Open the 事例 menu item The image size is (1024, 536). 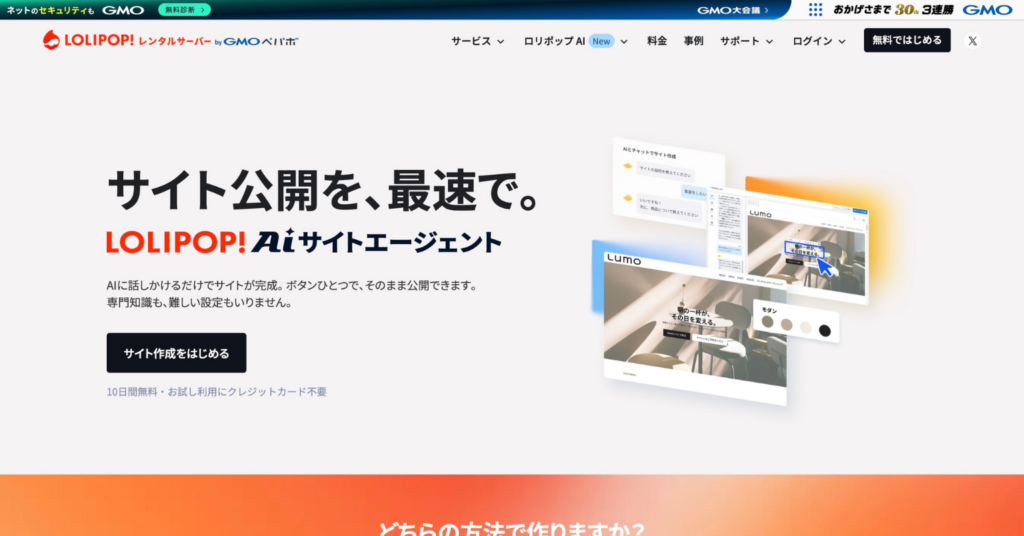pos(694,41)
